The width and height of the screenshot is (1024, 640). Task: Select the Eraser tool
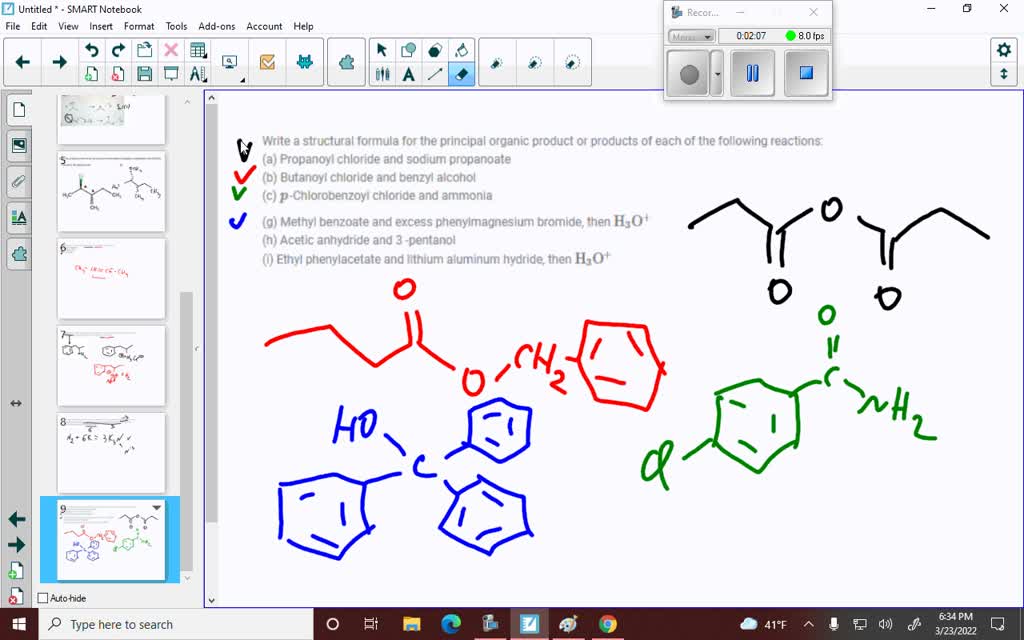[460, 75]
